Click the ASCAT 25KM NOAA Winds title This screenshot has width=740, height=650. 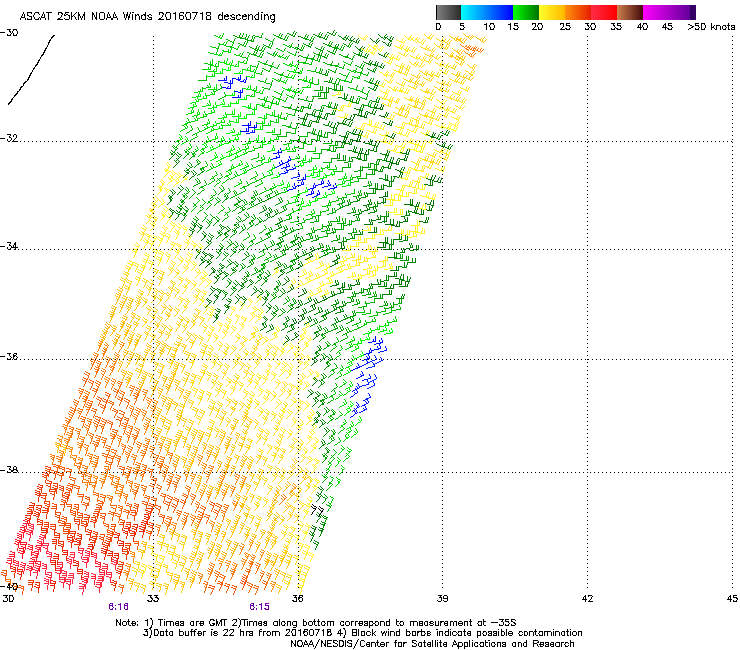point(147,16)
